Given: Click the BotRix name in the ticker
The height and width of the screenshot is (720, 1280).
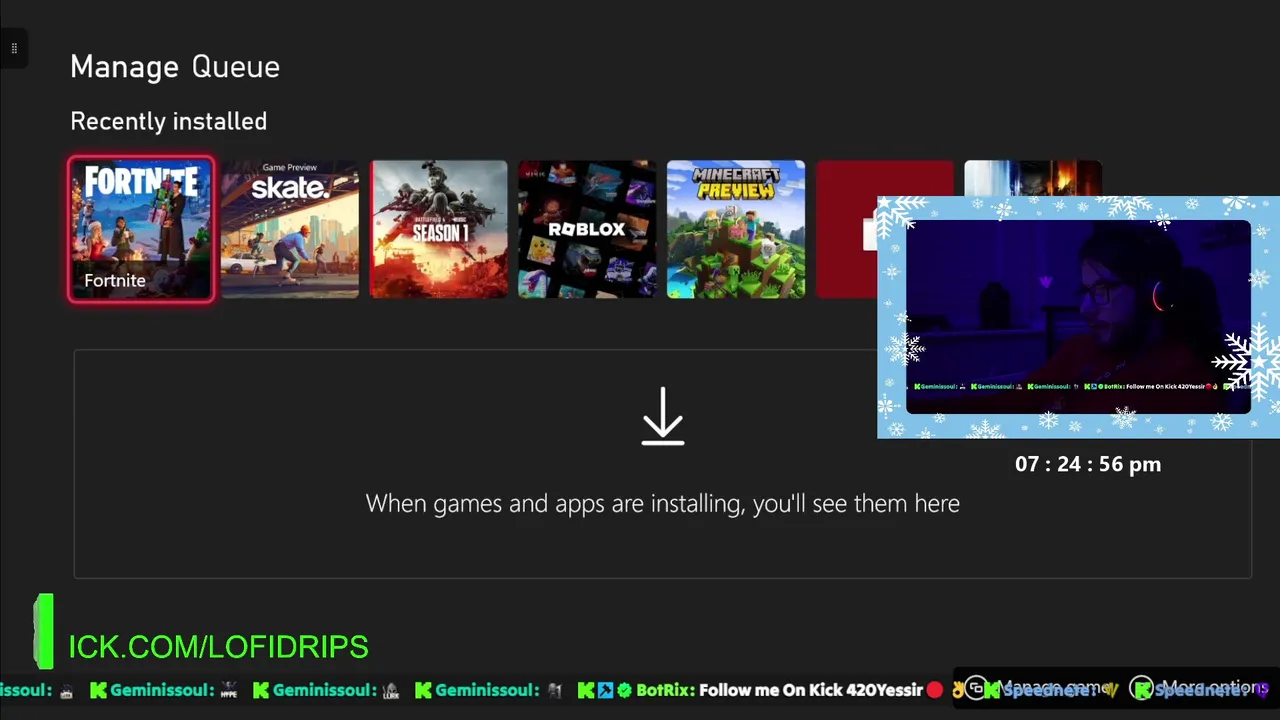Looking at the screenshot, I should click(x=664, y=690).
